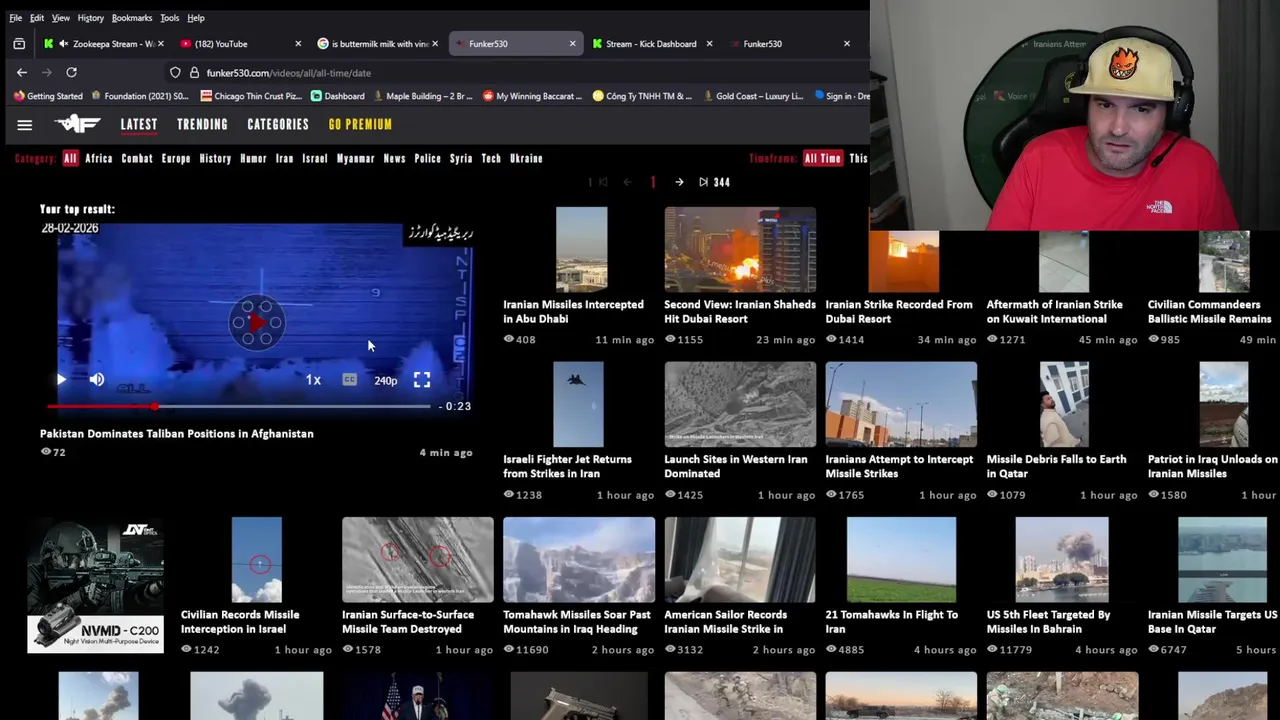Mute the Zookeepa Stream tab audio icon
This screenshot has height=720, width=1280.
64,44
